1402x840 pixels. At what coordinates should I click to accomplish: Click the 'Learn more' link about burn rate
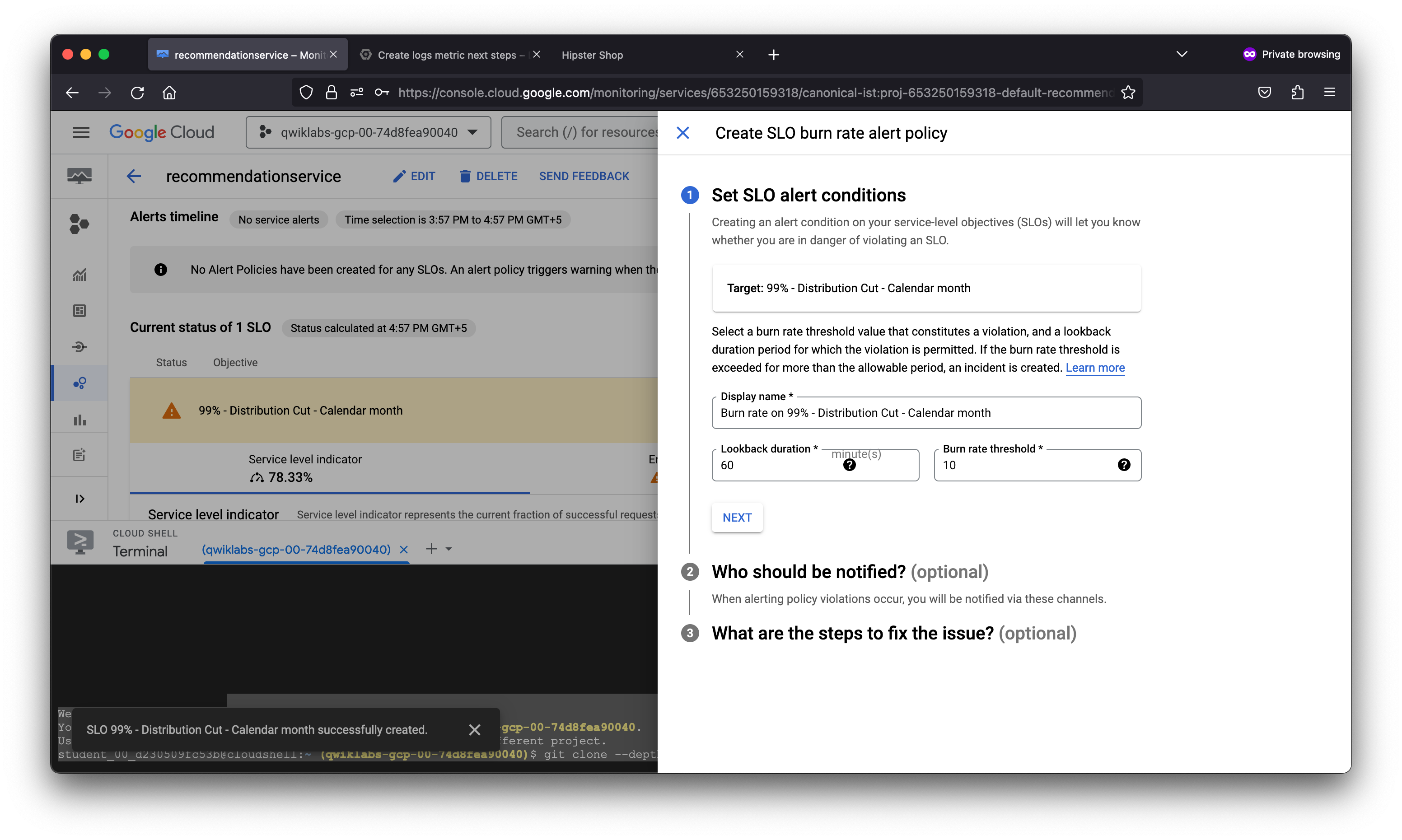(1095, 367)
